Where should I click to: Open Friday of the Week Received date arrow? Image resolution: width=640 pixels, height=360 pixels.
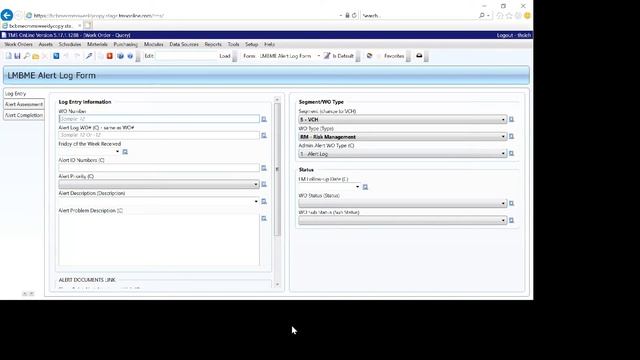(118, 151)
